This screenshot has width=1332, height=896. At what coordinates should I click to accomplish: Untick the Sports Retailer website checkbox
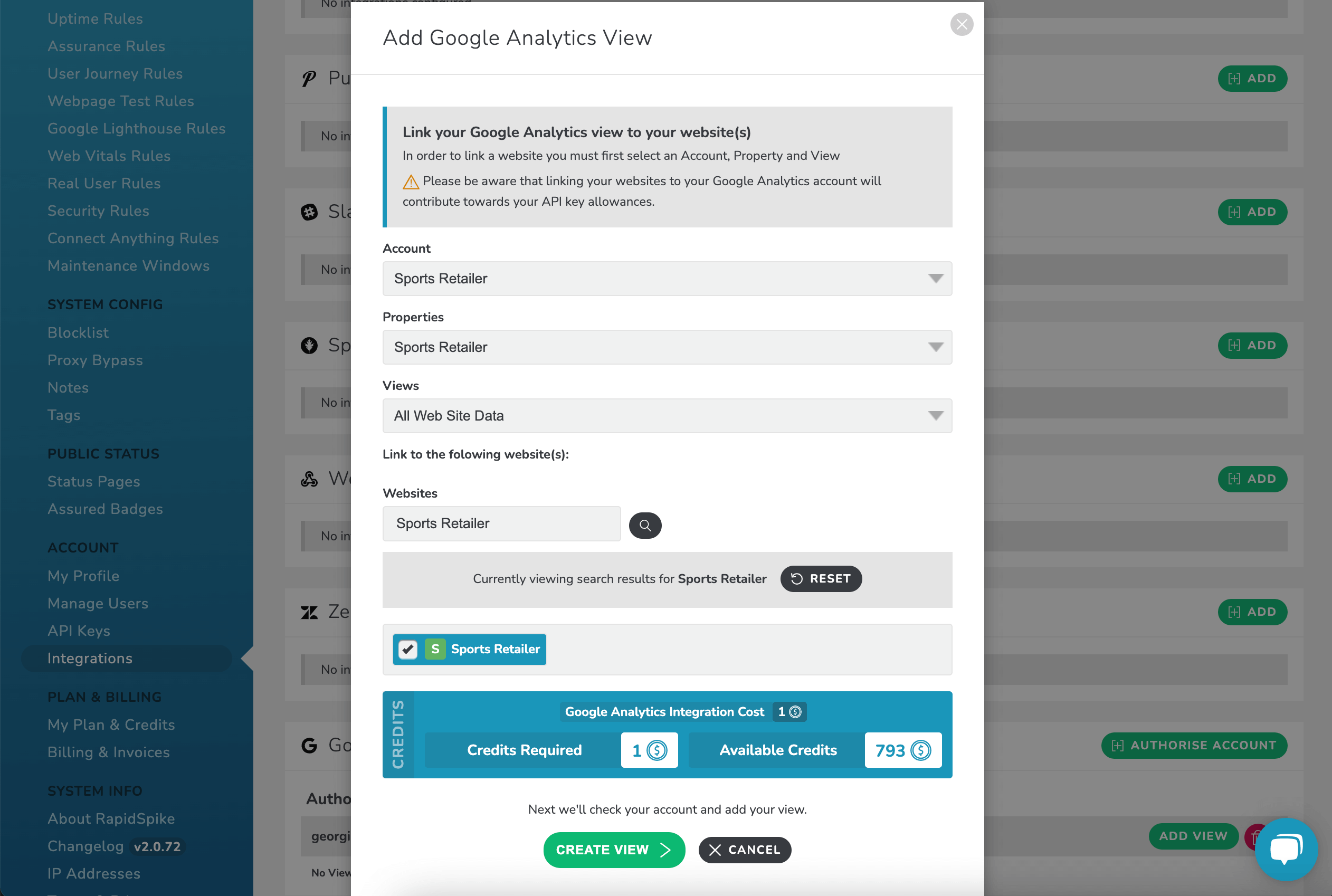coord(407,649)
